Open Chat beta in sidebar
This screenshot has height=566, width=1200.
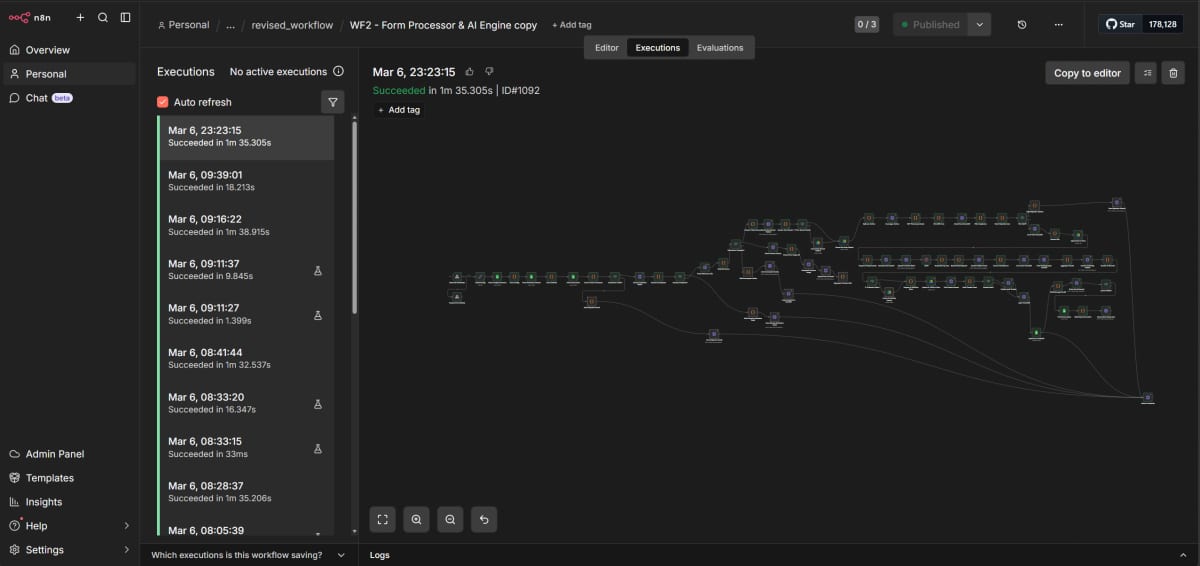coord(69,98)
